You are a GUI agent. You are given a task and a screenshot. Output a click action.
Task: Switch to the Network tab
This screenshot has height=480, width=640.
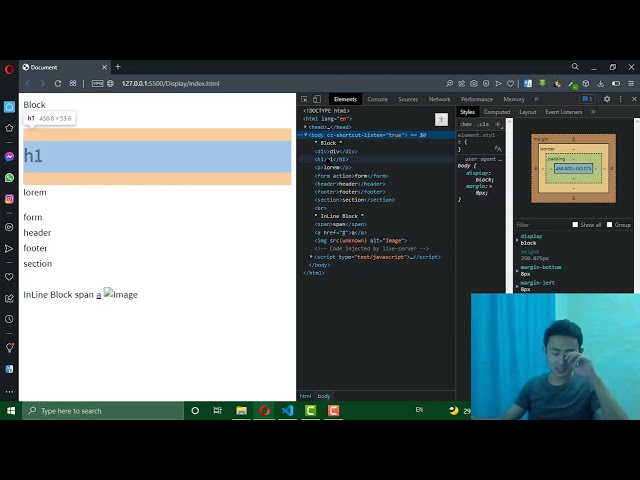pos(440,99)
